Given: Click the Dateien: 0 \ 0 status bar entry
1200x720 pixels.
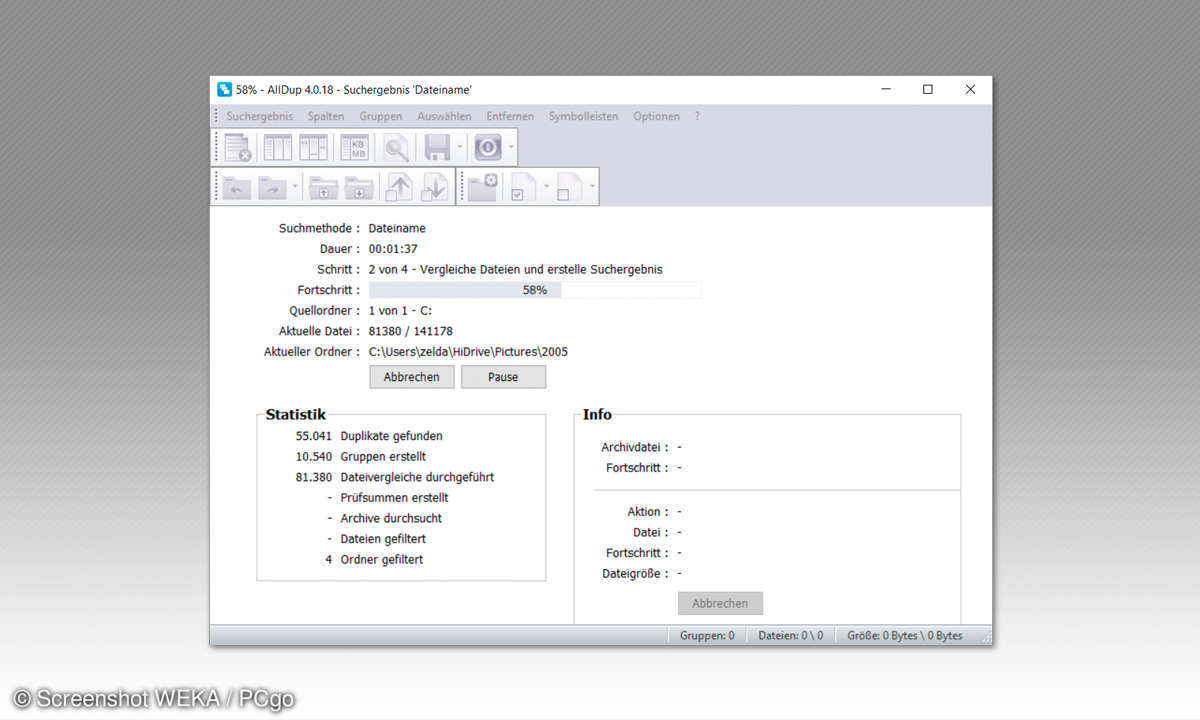Looking at the screenshot, I should tap(791, 635).
